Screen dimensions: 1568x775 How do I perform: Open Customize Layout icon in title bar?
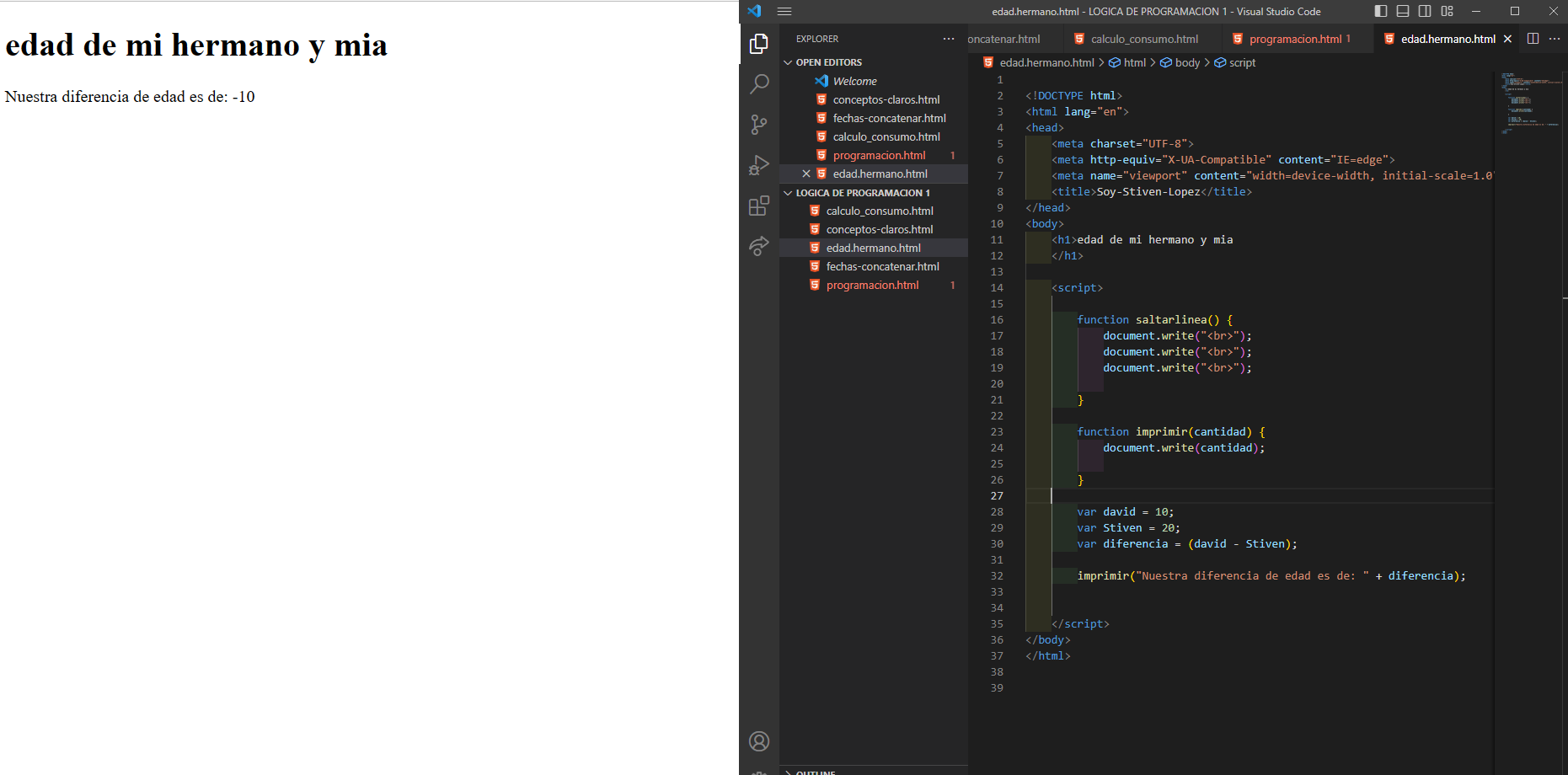[x=1447, y=12]
